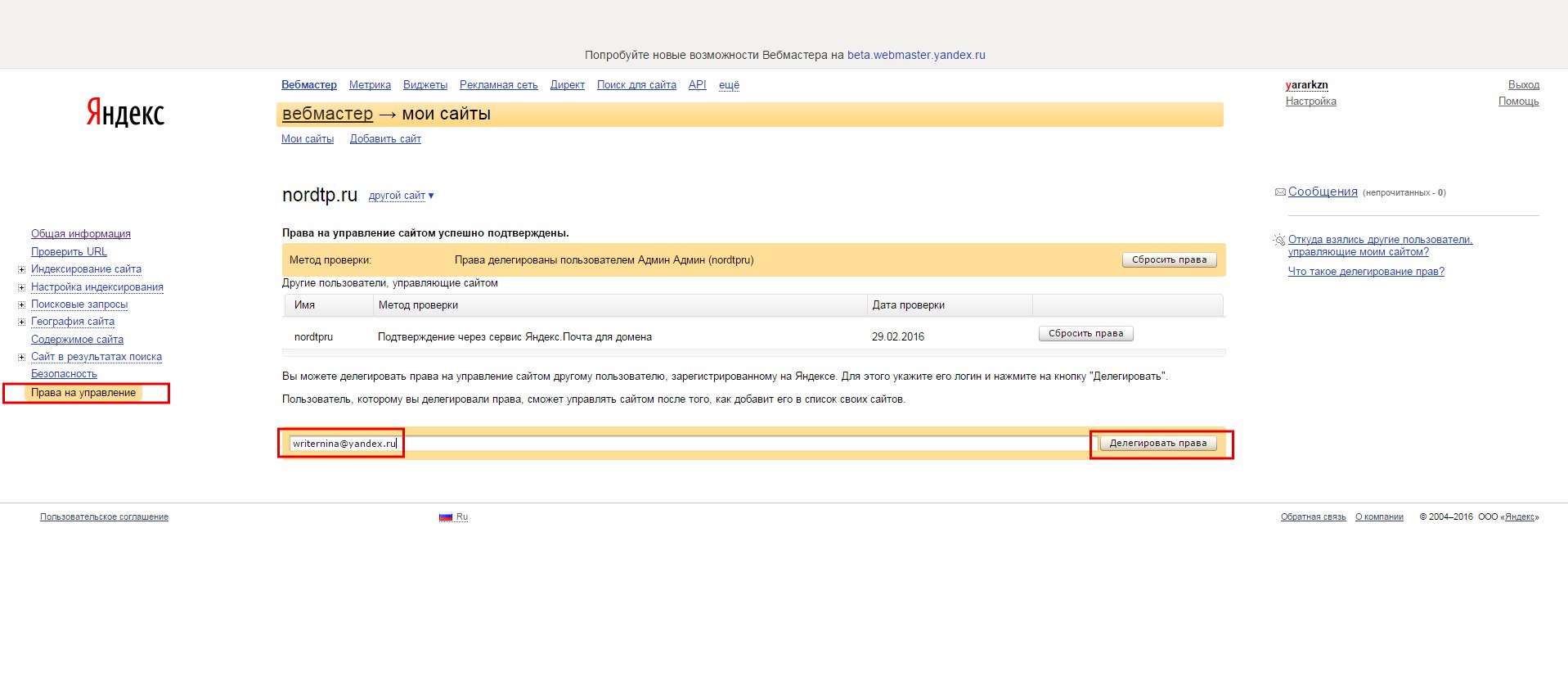The width and height of the screenshot is (1568, 690).
Task: Click the Выход logout link
Action: (1524, 85)
